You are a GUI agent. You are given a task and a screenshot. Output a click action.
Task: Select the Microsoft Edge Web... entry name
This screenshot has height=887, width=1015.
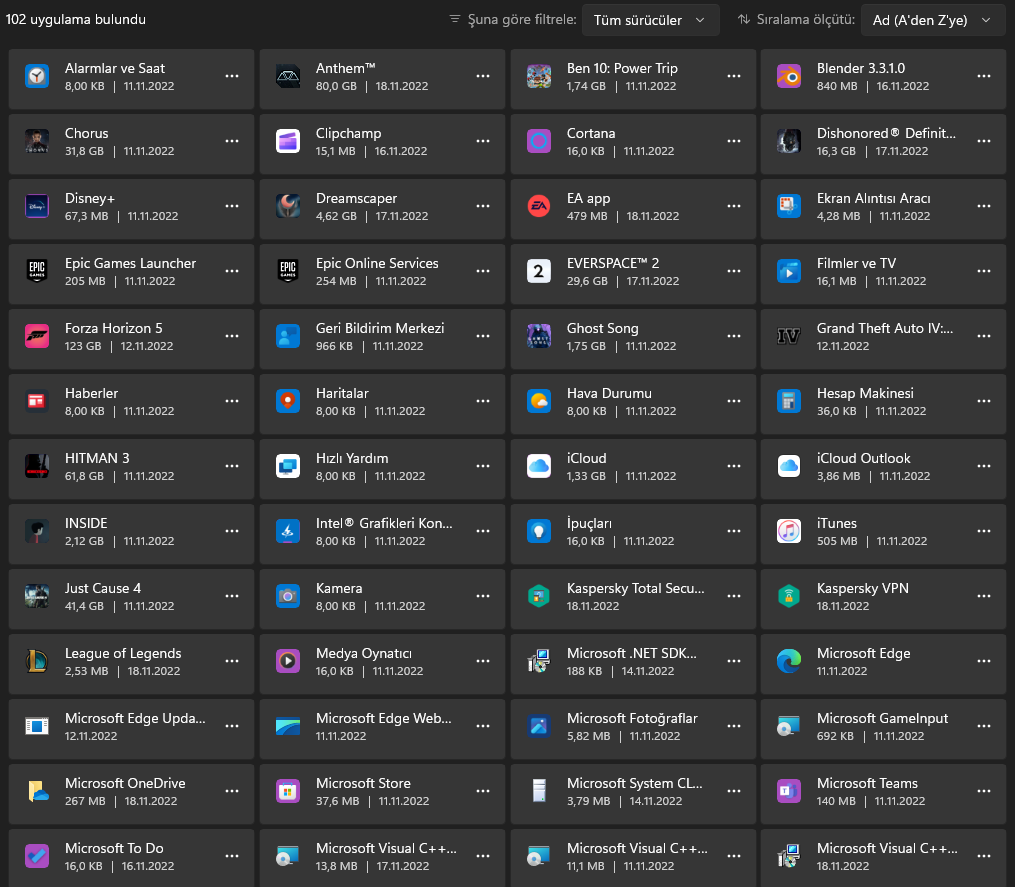click(383, 719)
